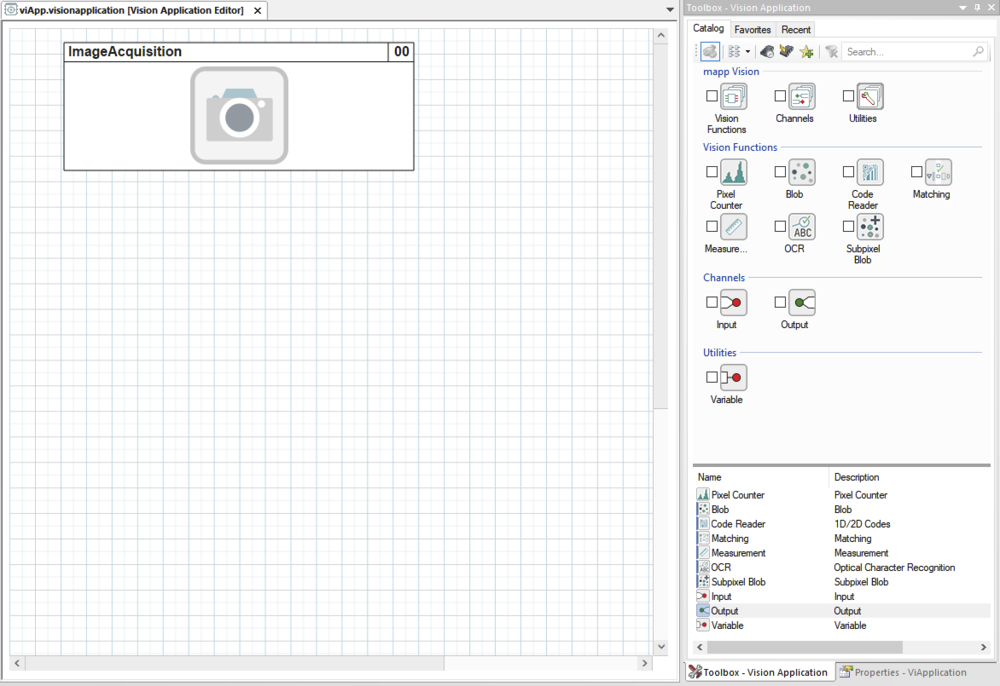Select the Output row in list

point(842,611)
